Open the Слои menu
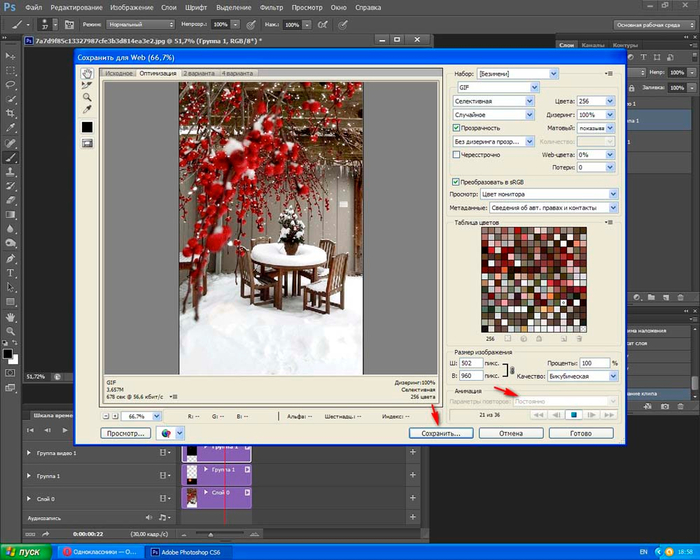 click(168, 8)
